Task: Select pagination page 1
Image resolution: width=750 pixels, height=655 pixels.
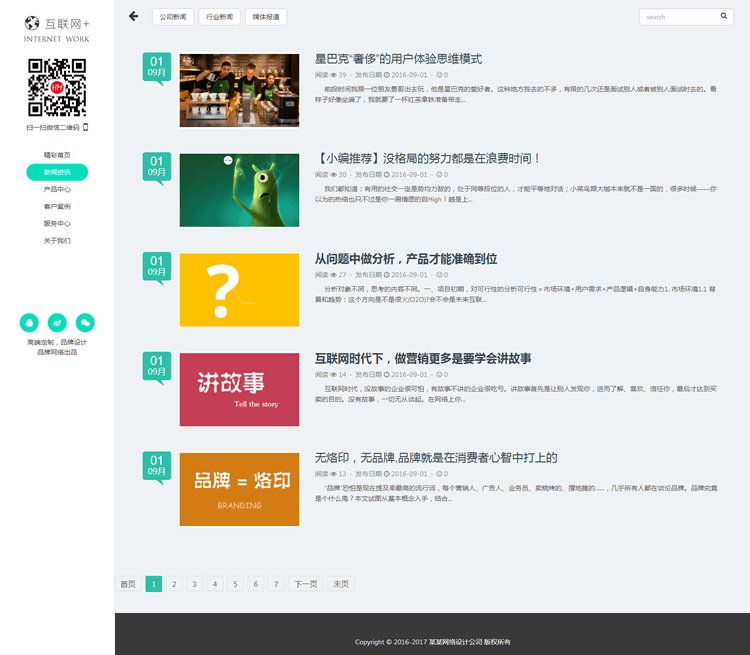Action: click(x=154, y=584)
